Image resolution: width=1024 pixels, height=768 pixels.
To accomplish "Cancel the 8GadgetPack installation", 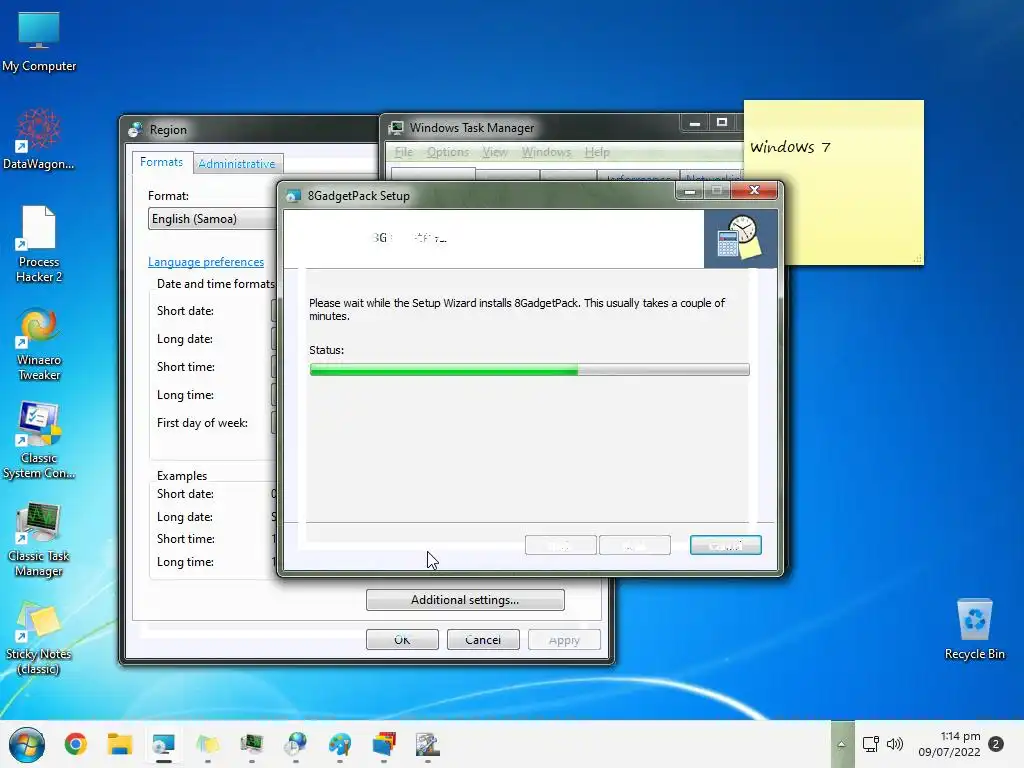I will (726, 545).
